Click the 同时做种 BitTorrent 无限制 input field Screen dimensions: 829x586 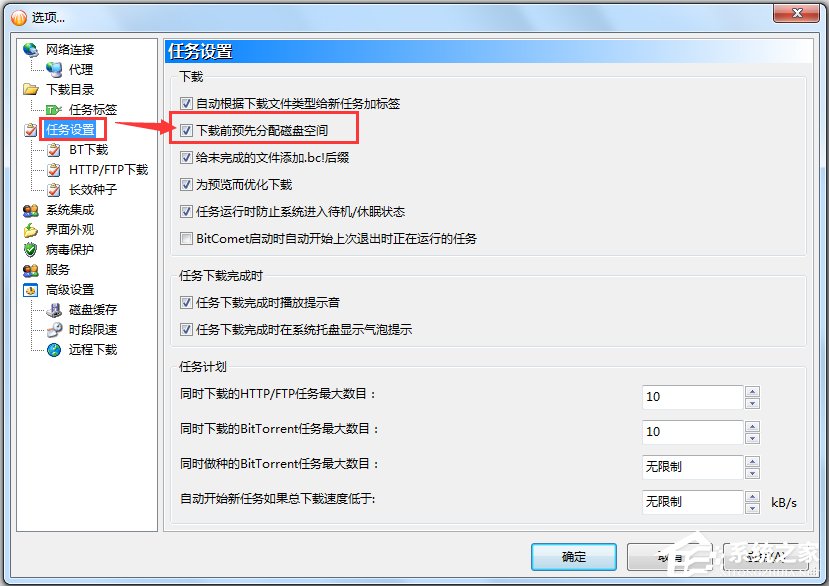[693, 467]
